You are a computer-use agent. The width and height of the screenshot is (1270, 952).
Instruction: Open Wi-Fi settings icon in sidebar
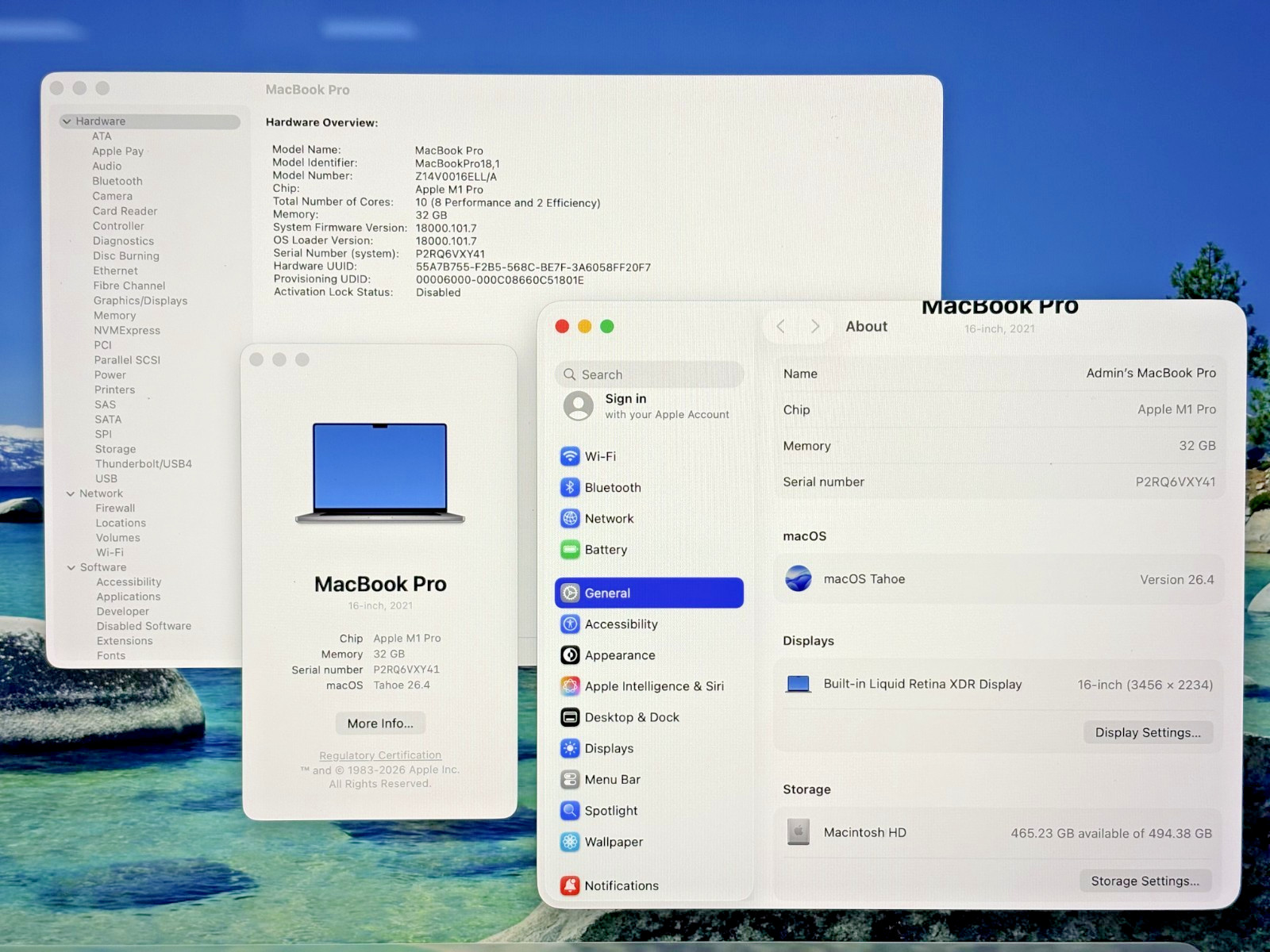[570, 456]
